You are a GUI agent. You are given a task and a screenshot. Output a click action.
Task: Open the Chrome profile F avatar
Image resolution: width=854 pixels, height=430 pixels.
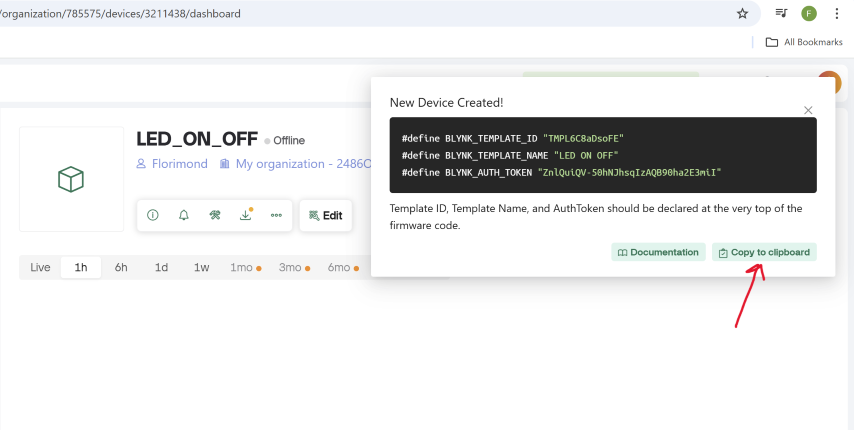click(809, 14)
